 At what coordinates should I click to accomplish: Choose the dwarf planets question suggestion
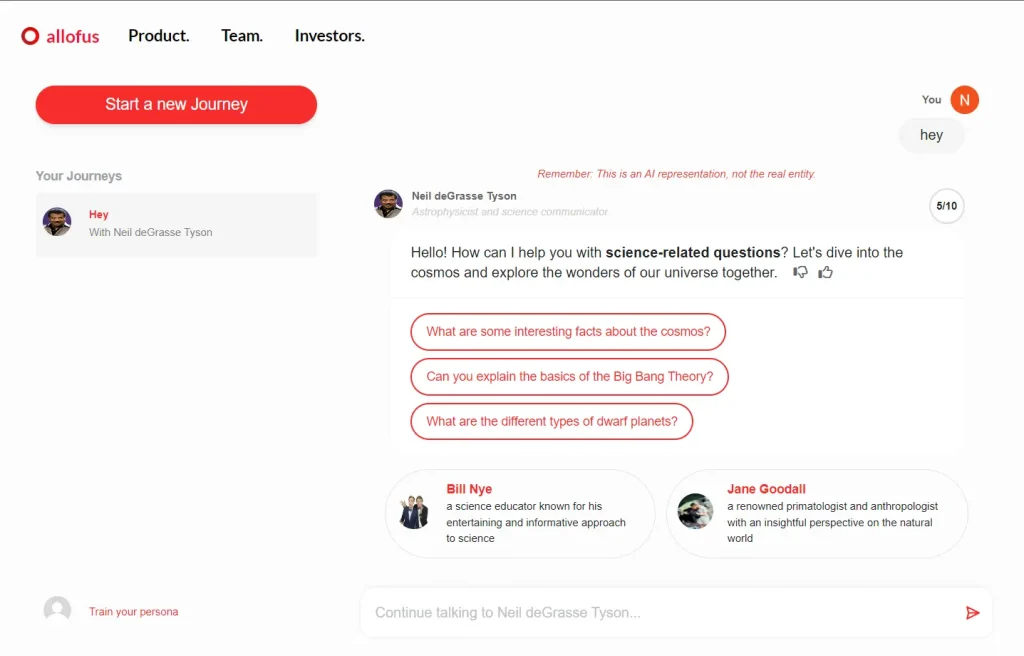click(x=551, y=422)
